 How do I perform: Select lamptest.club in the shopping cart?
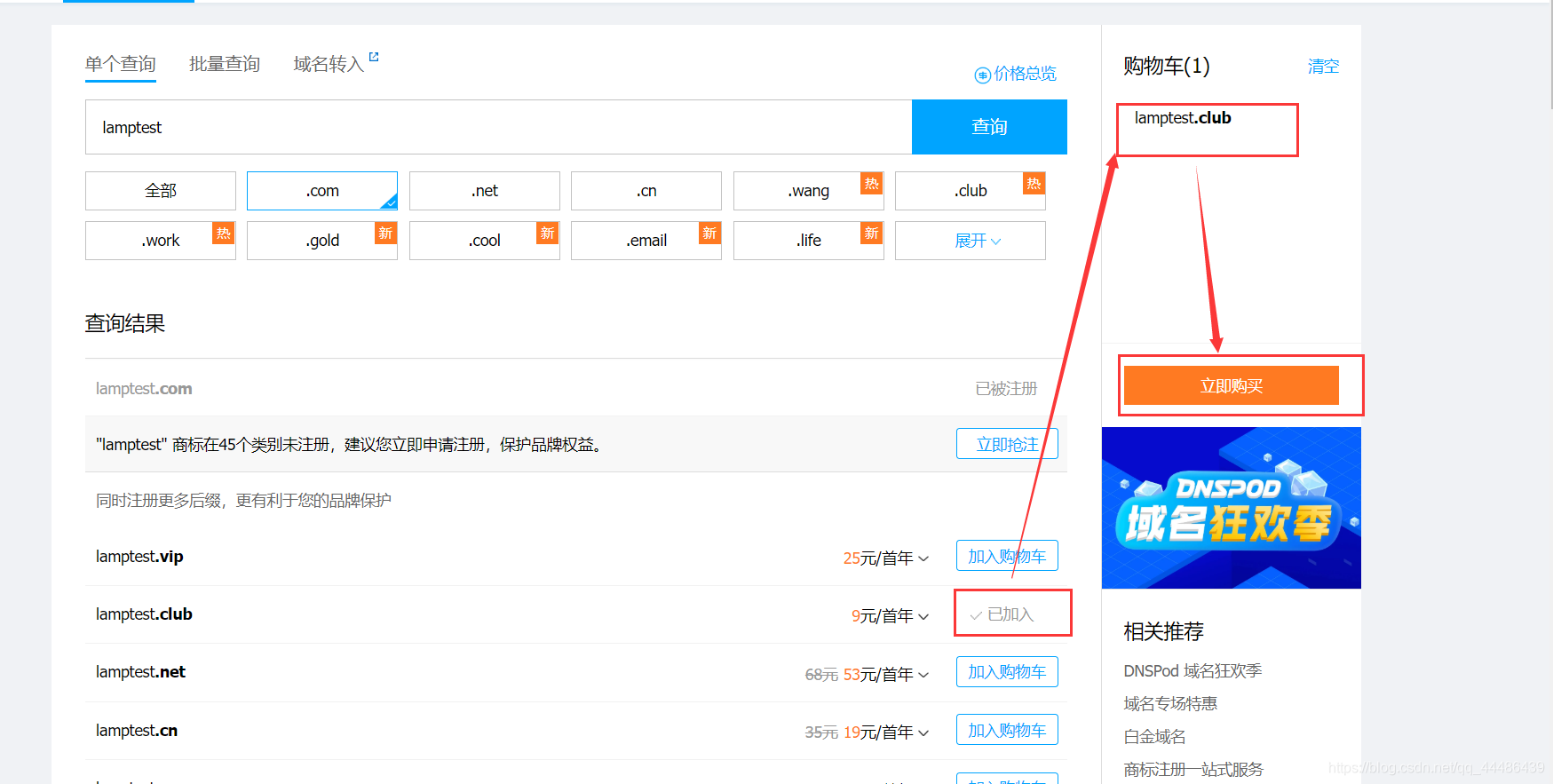coord(1183,118)
